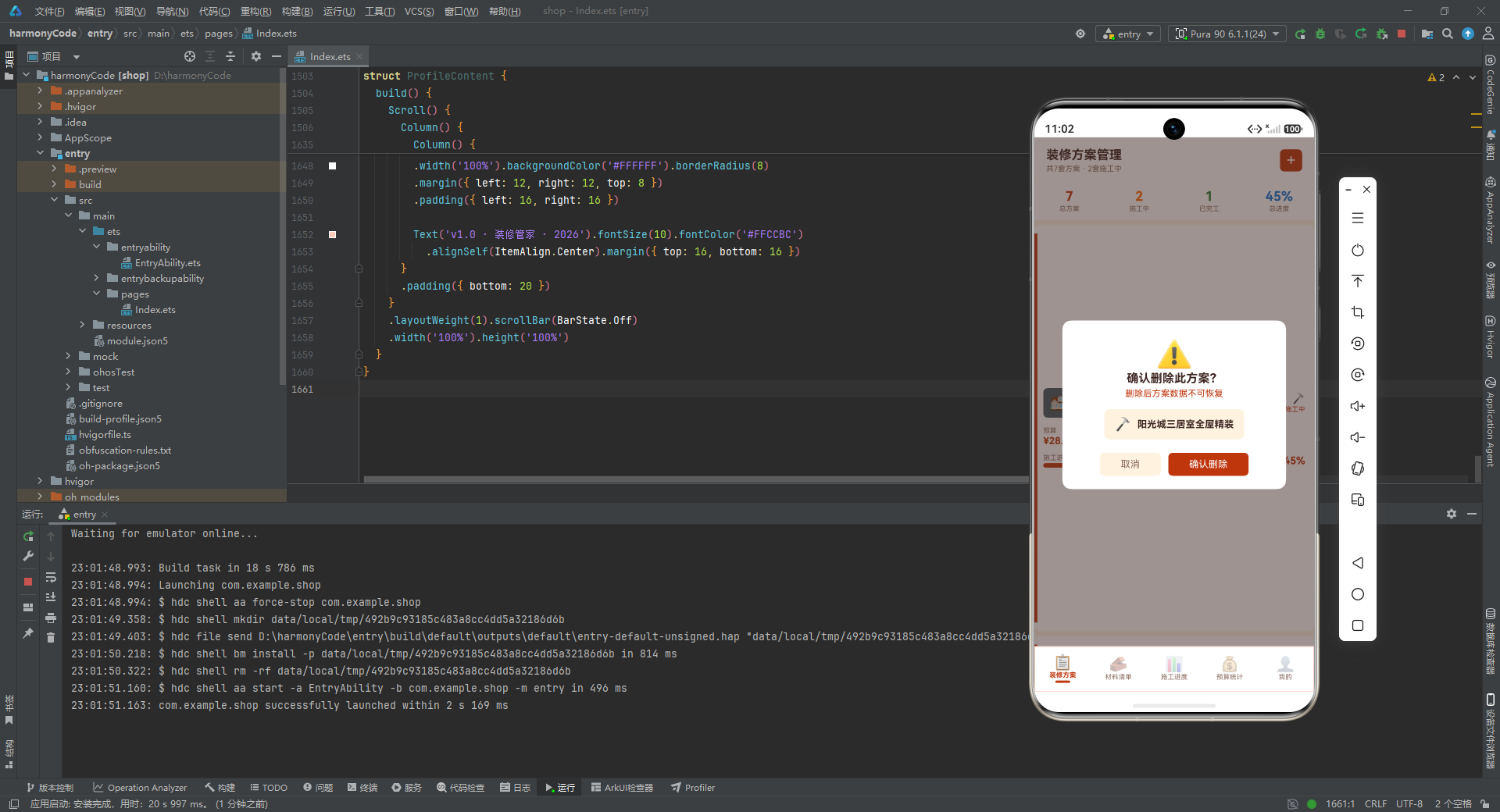Open the 项目 view dropdown
Screen dimensions: 1500x812
tap(77, 56)
